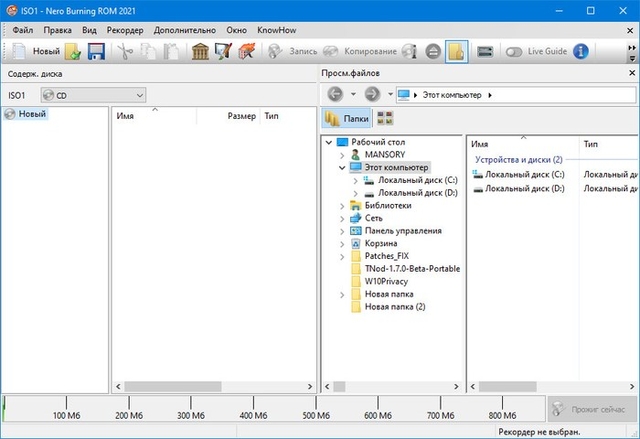Click the highlighted file browser toggle icon

coord(456,51)
